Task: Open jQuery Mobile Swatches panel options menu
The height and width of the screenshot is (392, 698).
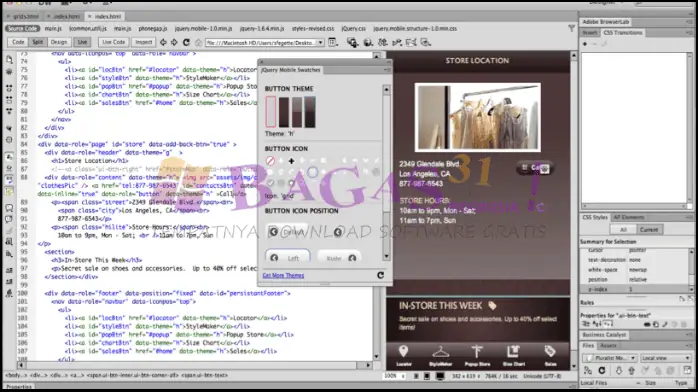Action: pyautogui.click(x=387, y=70)
